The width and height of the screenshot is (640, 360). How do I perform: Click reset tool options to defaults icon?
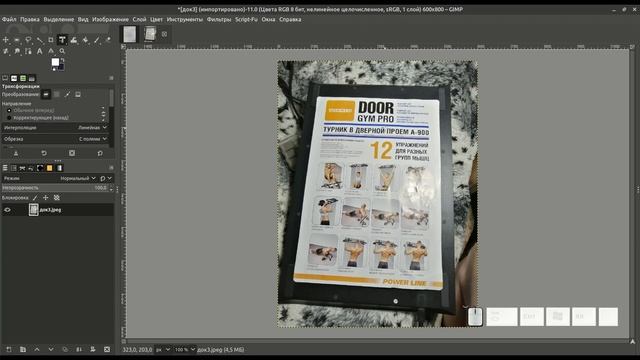(x=100, y=153)
